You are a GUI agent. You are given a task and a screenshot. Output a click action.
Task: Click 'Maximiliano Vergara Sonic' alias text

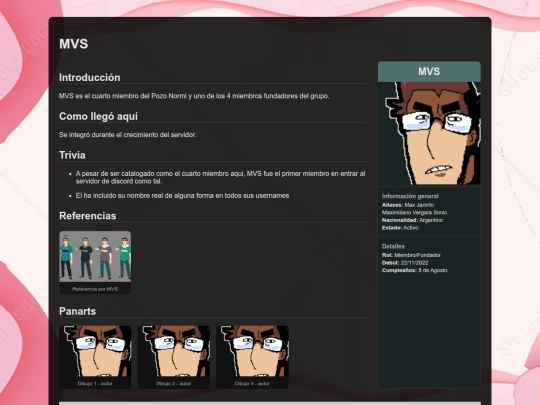pyautogui.click(x=415, y=212)
